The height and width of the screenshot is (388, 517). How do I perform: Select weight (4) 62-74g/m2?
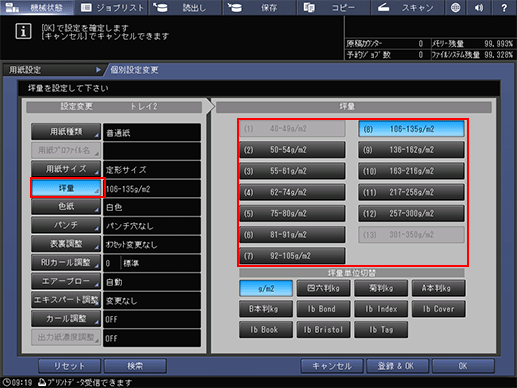point(292,192)
